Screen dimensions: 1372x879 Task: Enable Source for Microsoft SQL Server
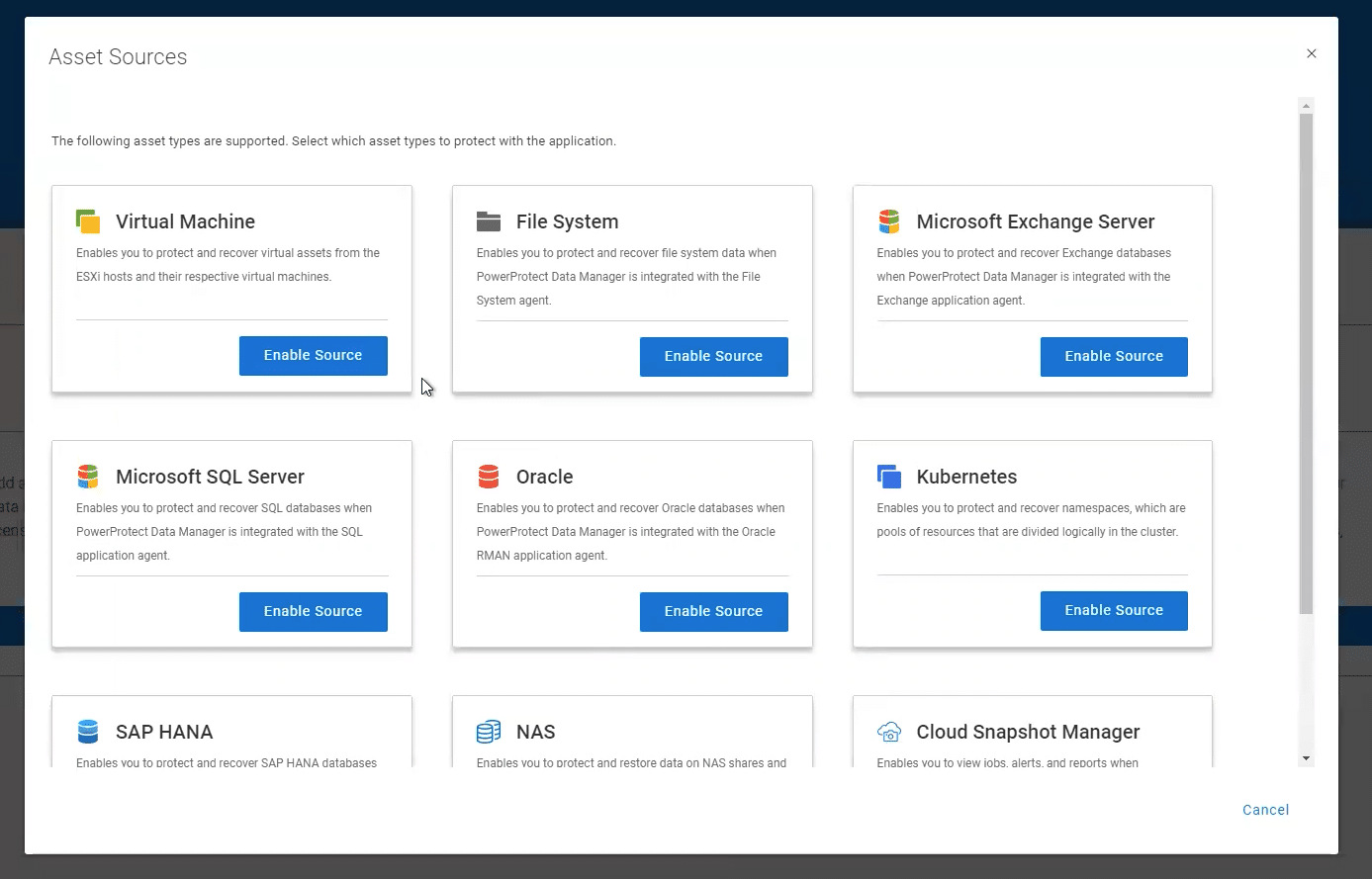coord(314,612)
